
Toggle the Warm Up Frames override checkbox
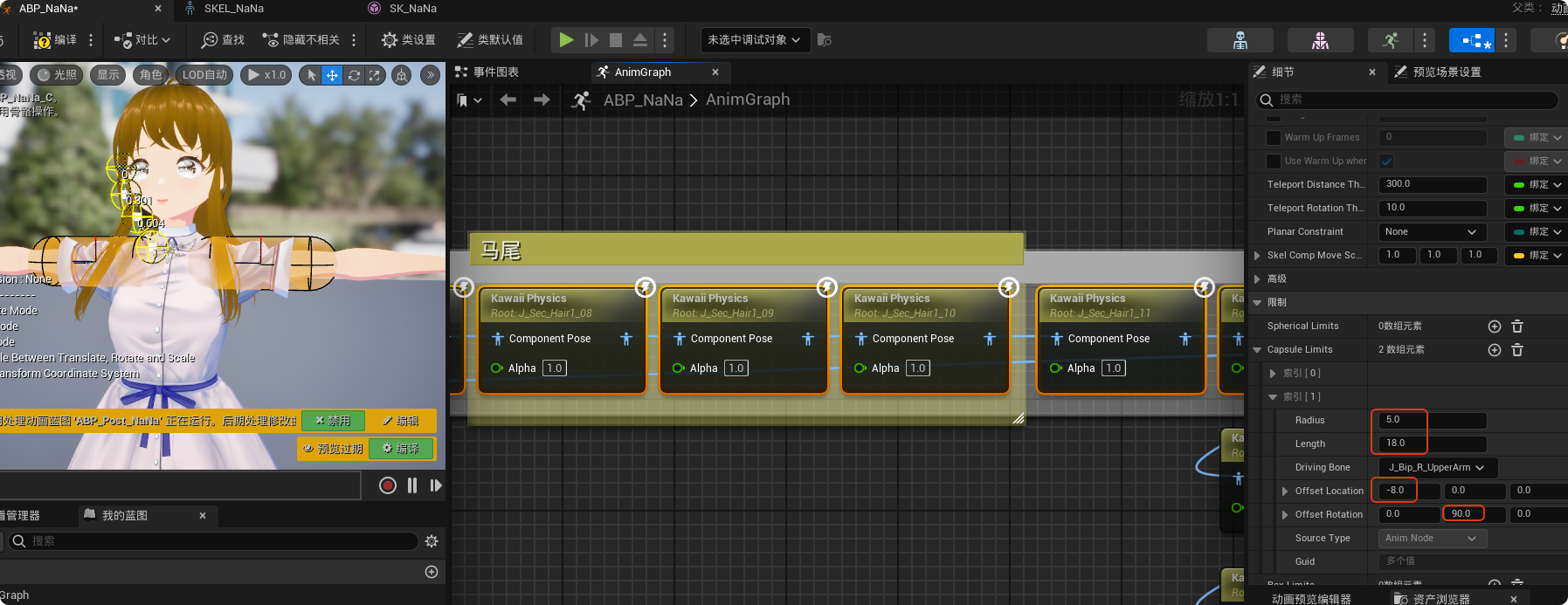pos(1274,137)
